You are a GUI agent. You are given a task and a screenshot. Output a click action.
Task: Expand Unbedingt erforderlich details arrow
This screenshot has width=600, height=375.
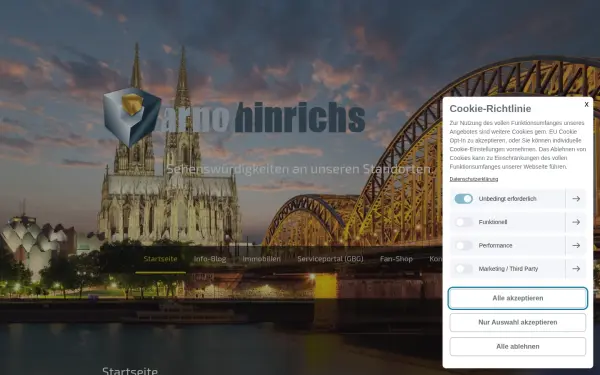[576, 199]
